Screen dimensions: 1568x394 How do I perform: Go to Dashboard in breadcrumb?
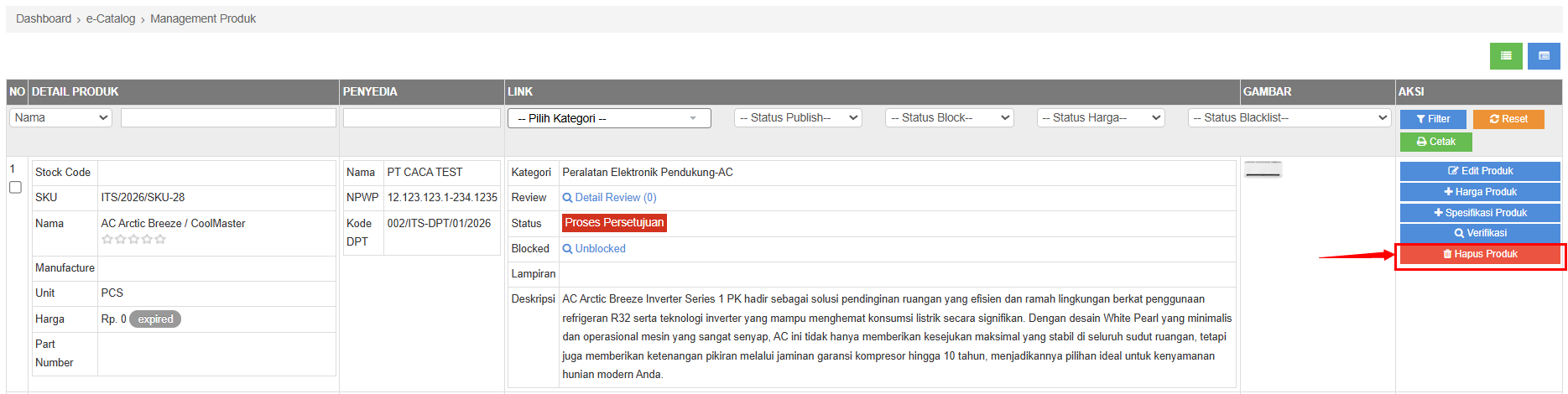pyautogui.click(x=44, y=19)
